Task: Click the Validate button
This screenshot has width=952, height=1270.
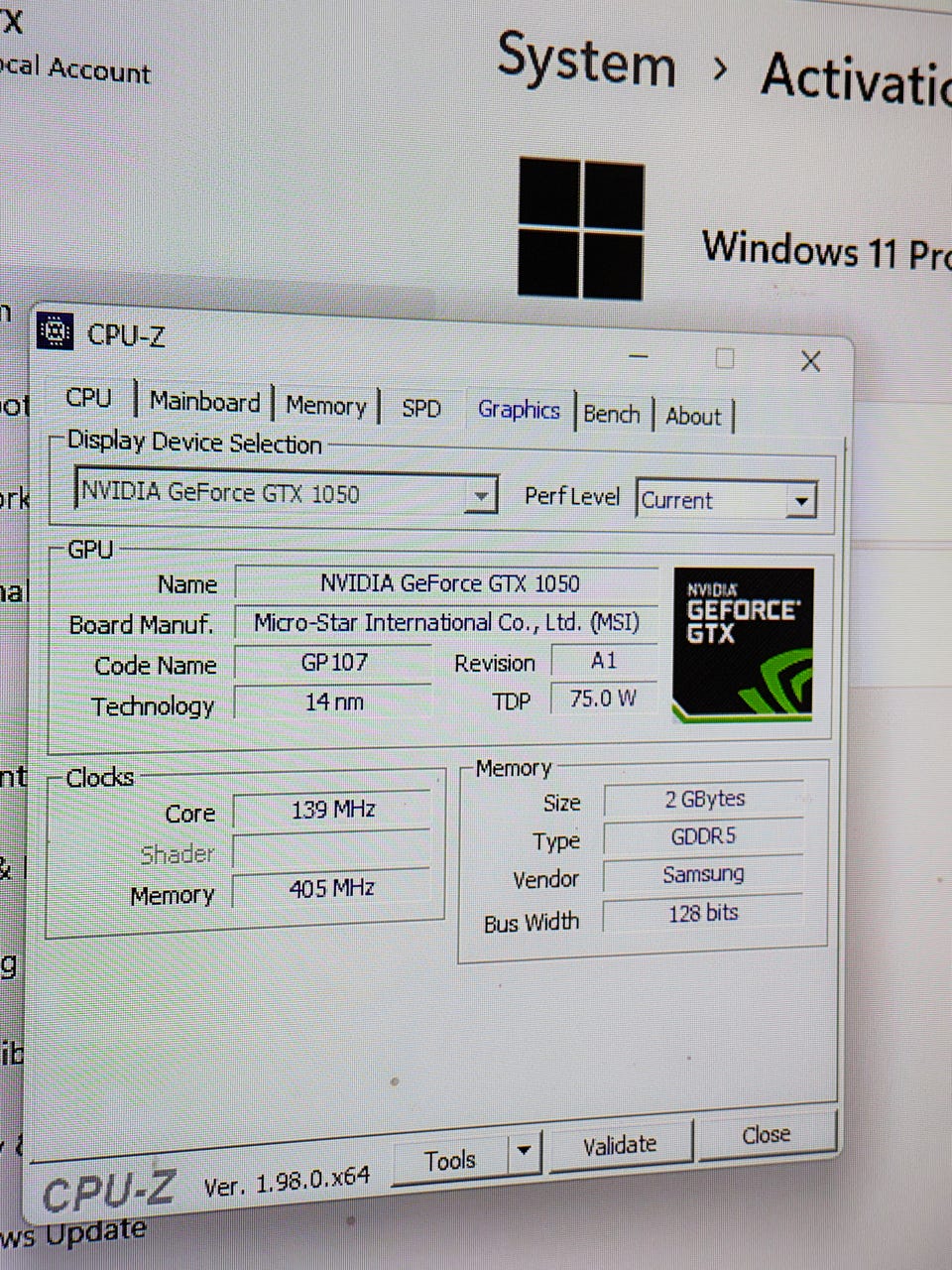Action: pos(620,1146)
